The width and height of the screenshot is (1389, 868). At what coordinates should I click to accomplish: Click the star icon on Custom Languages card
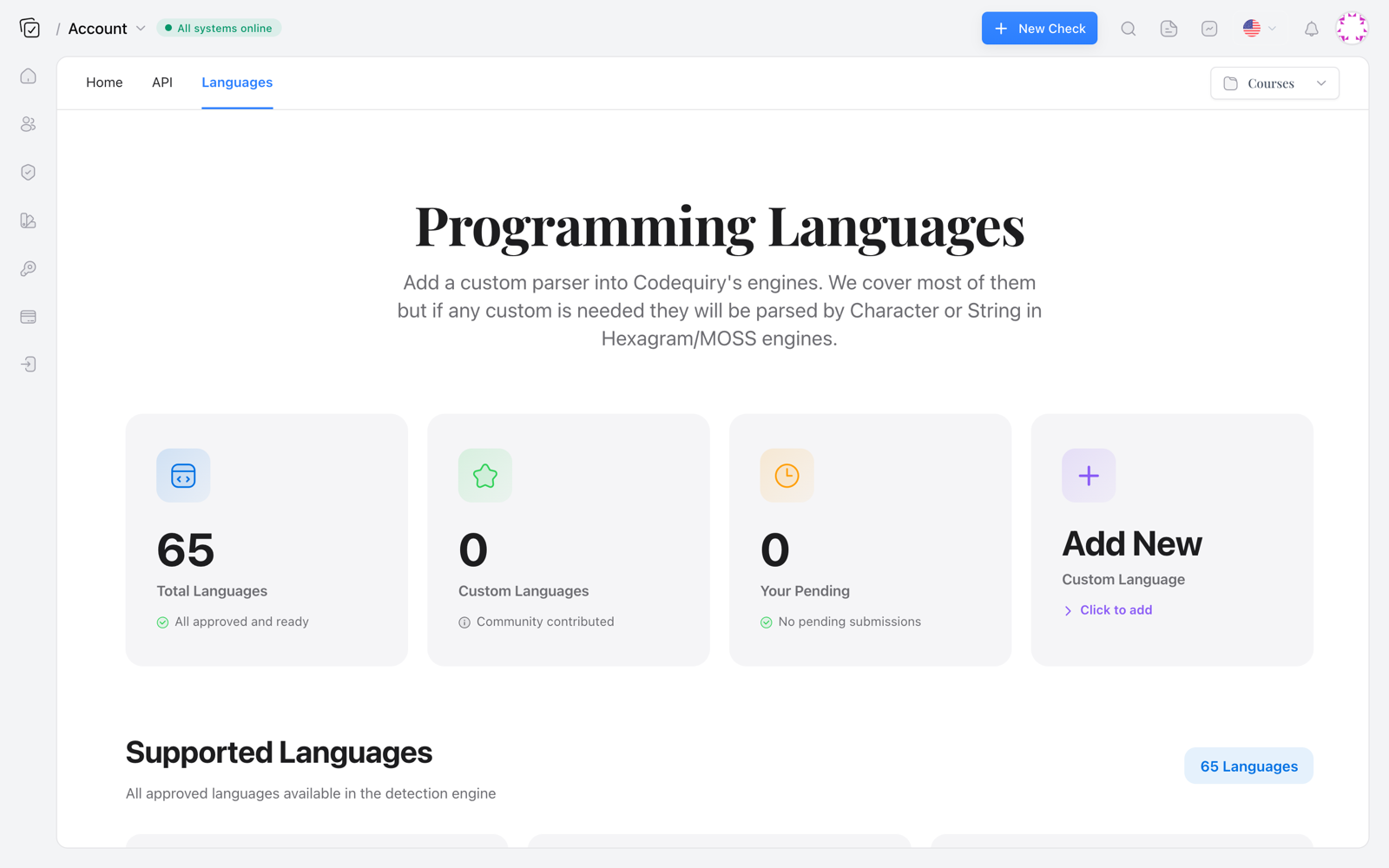tap(485, 476)
